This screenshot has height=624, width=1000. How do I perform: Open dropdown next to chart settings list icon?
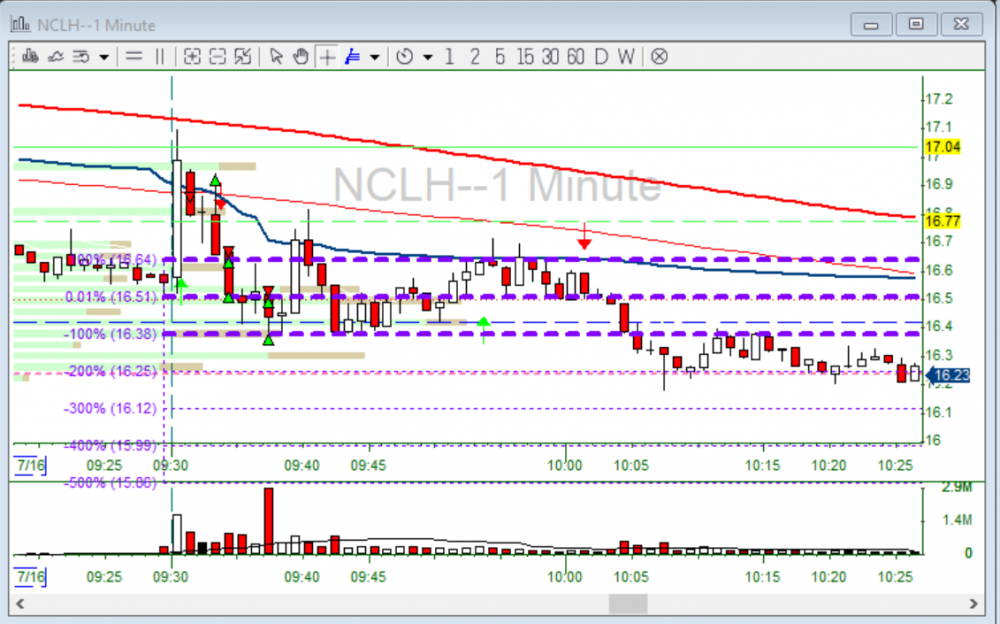click(x=104, y=57)
